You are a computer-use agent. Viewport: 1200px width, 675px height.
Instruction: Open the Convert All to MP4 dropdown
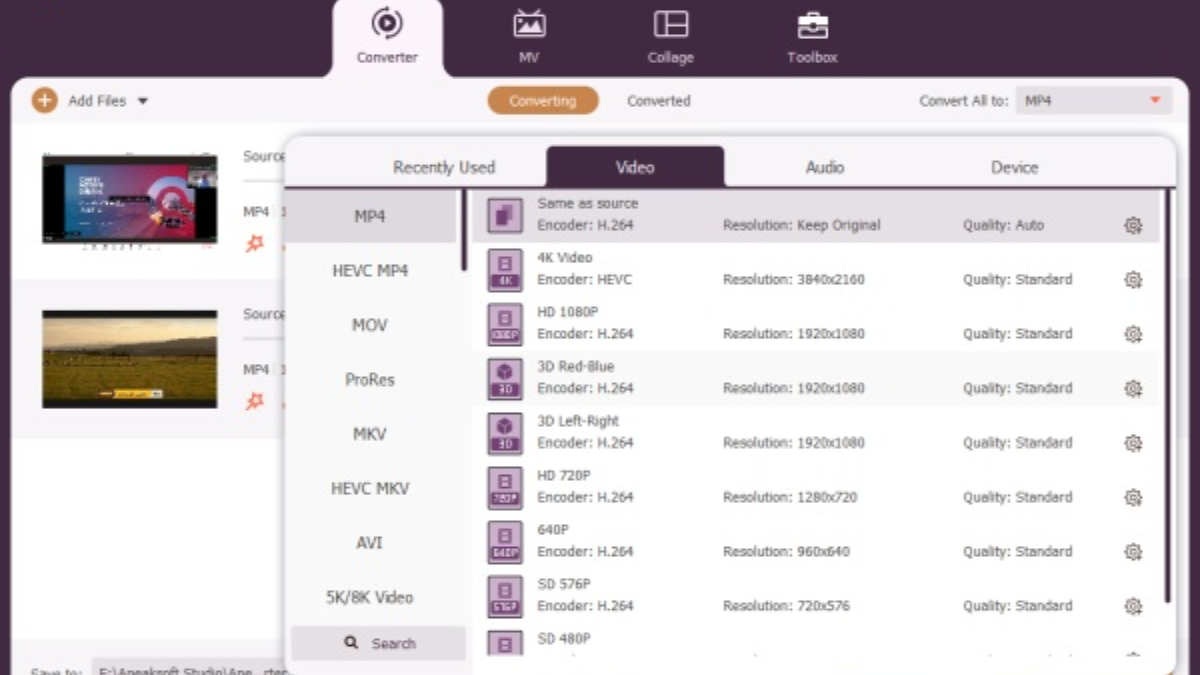coord(1094,101)
